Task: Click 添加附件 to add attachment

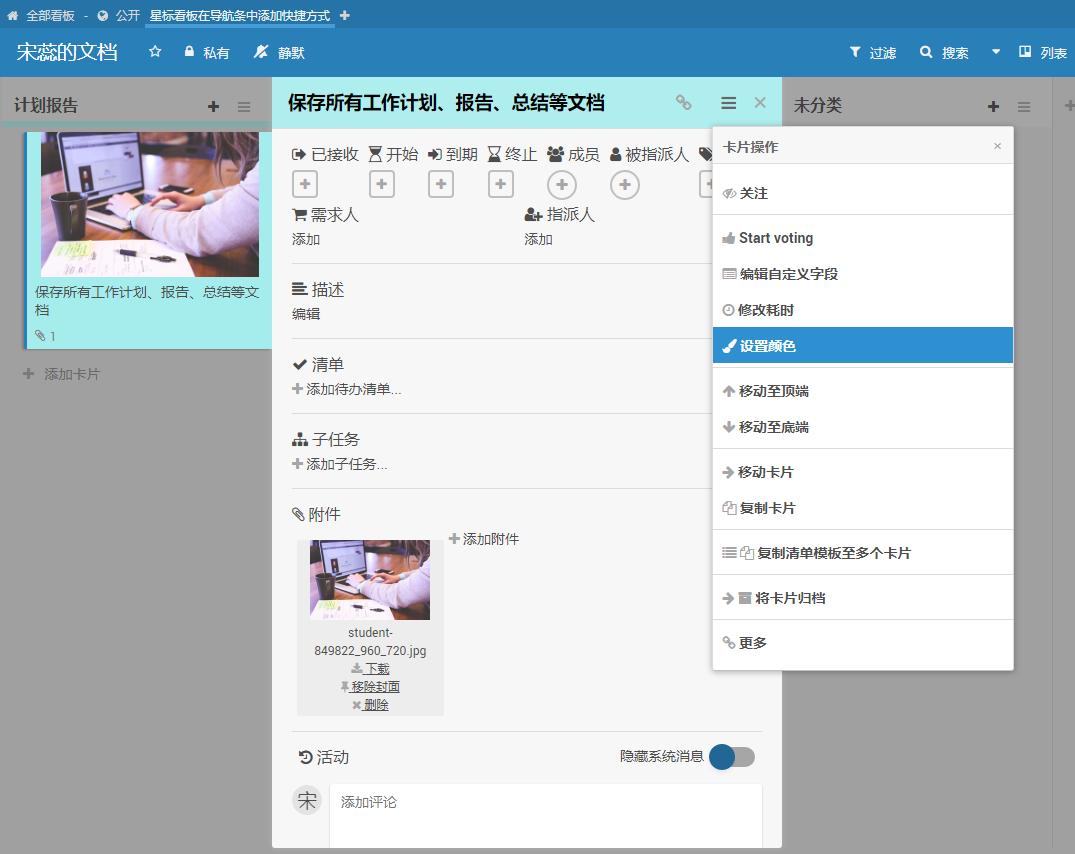Action: (484, 539)
